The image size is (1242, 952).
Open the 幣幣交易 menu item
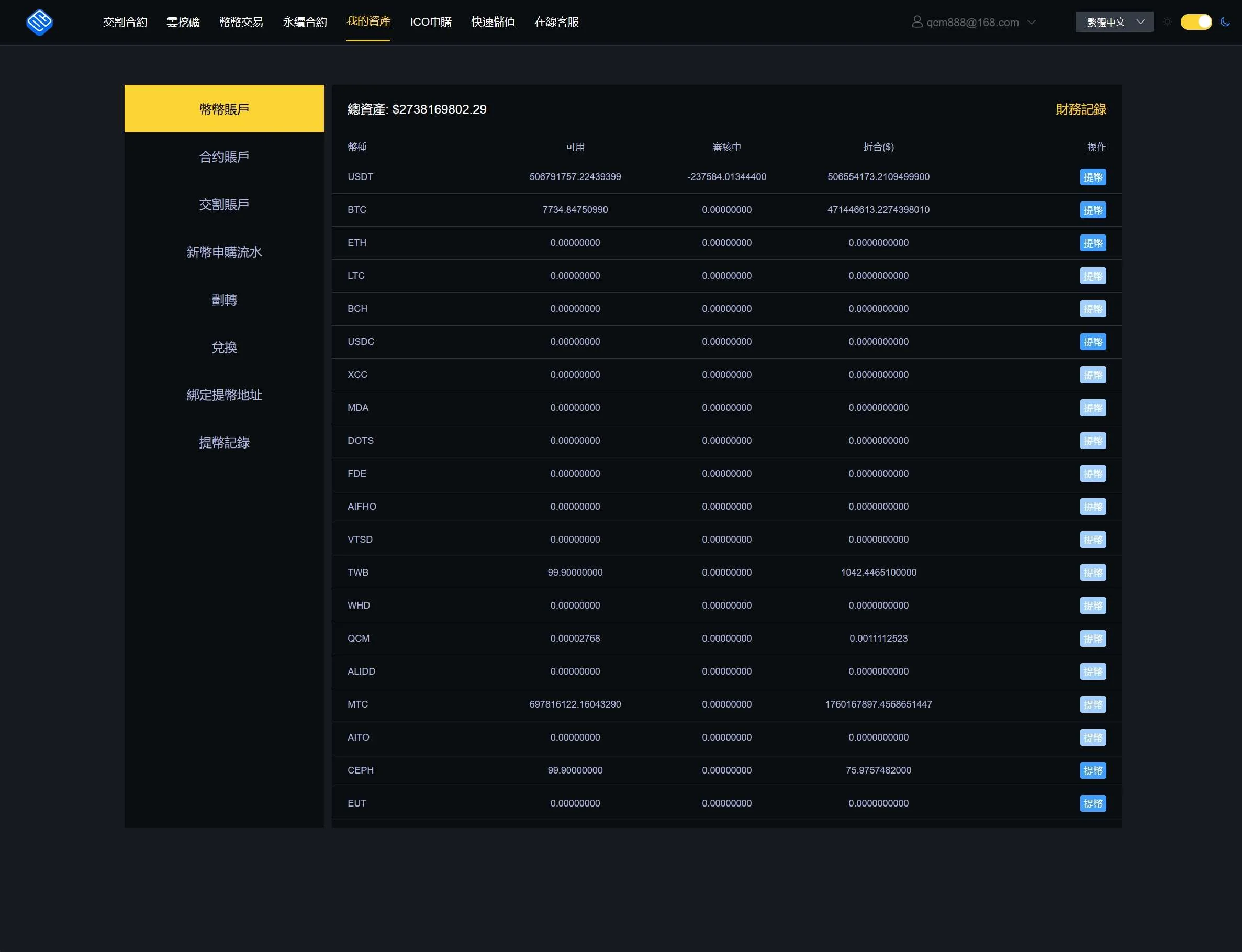tap(241, 22)
